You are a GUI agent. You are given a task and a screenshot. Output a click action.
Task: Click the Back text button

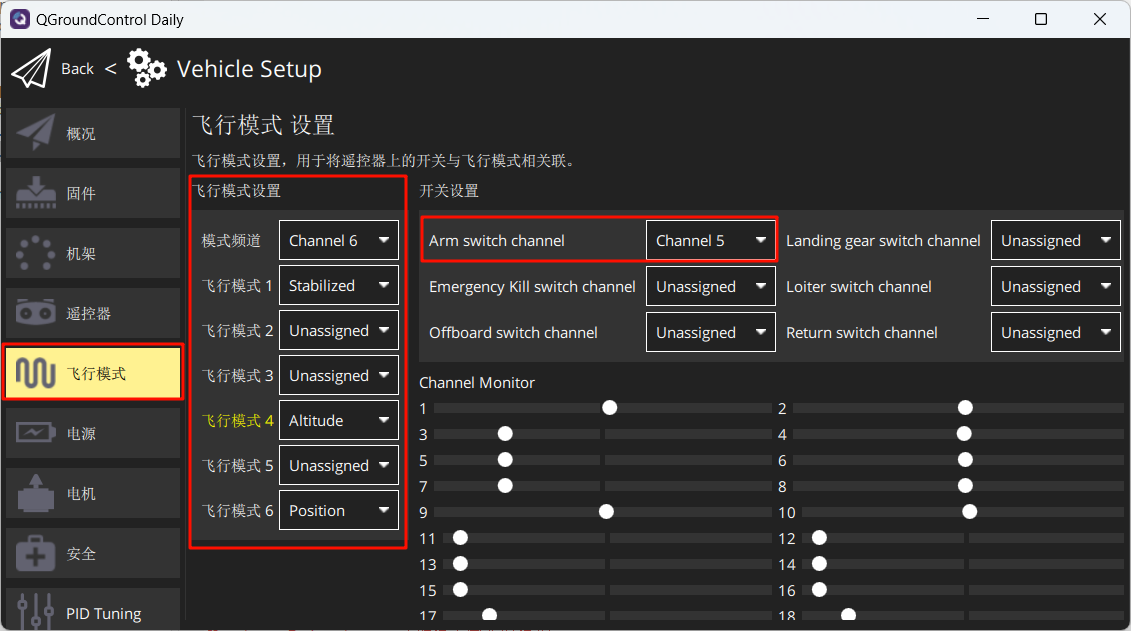click(77, 69)
